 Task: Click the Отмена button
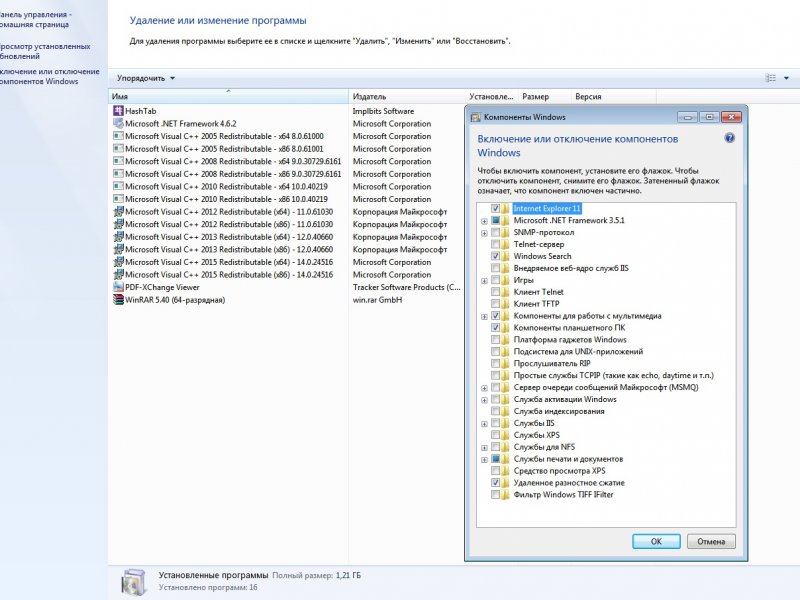711,541
